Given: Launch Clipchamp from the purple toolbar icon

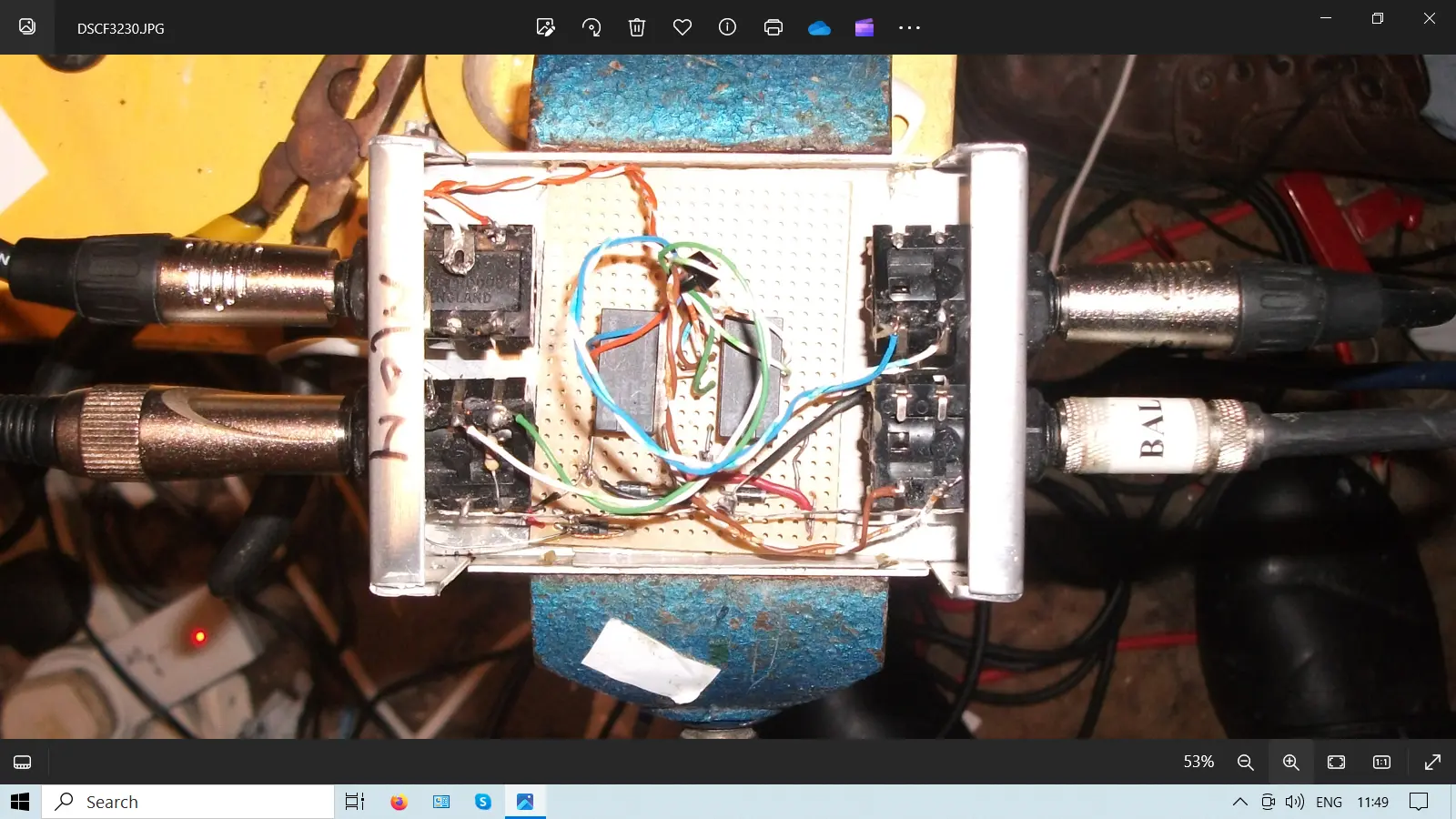Looking at the screenshot, I should click(864, 27).
